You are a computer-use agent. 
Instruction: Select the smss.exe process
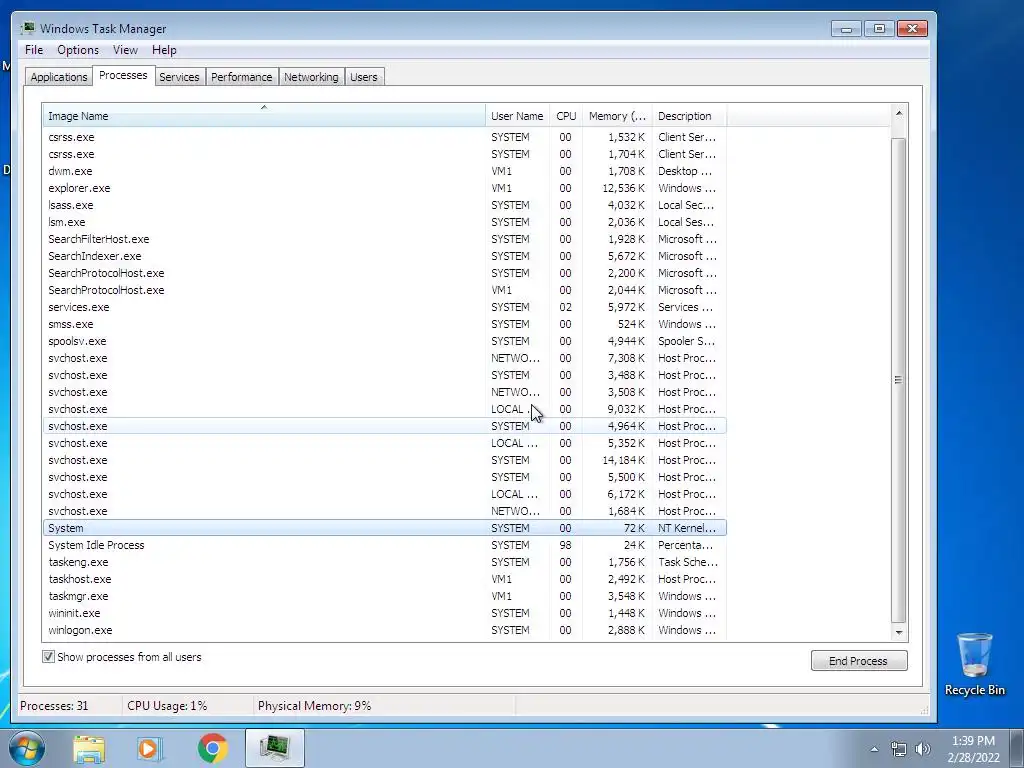point(385,324)
